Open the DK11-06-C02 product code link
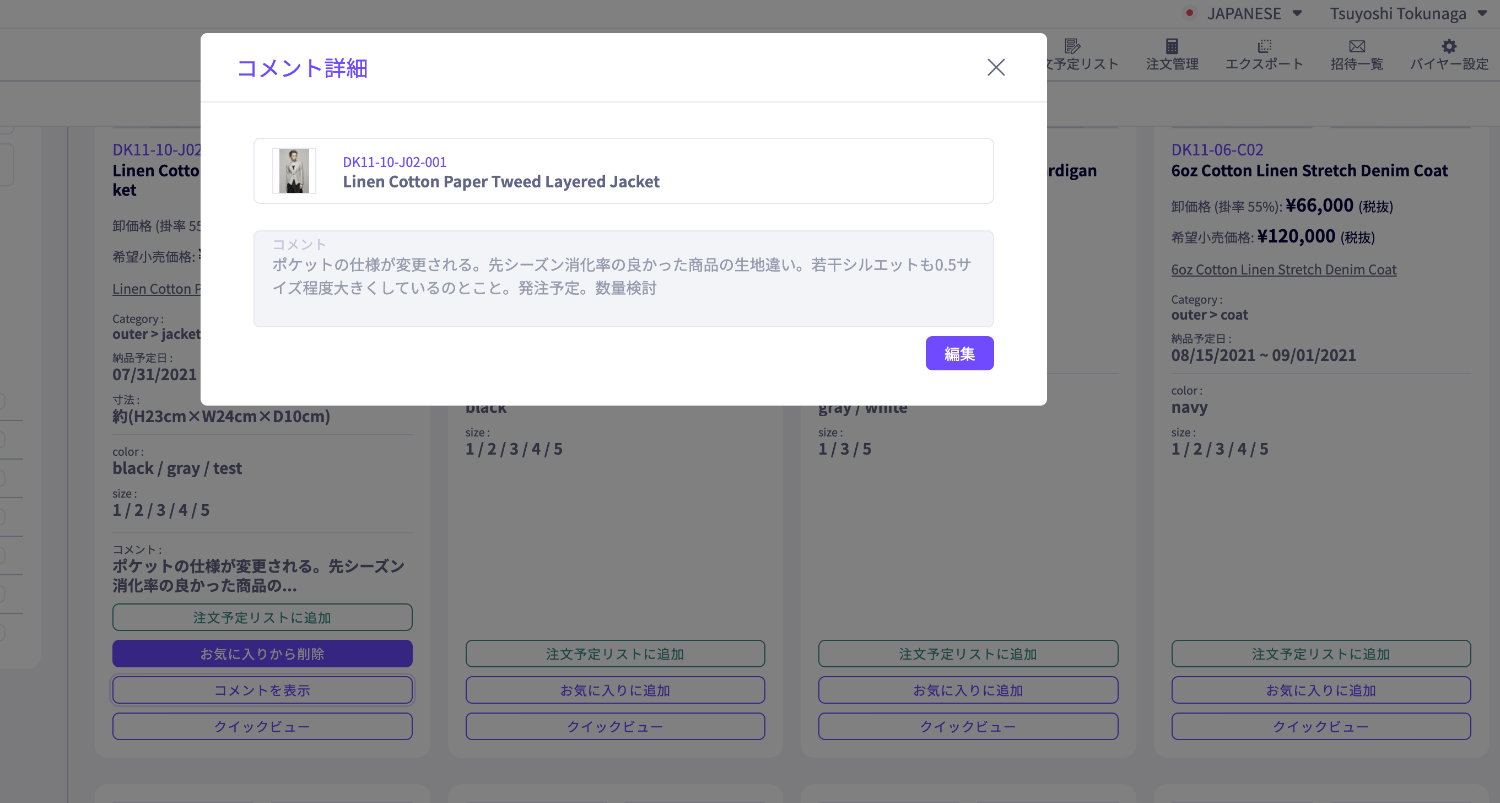1500x803 pixels. (x=1217, y=150)
